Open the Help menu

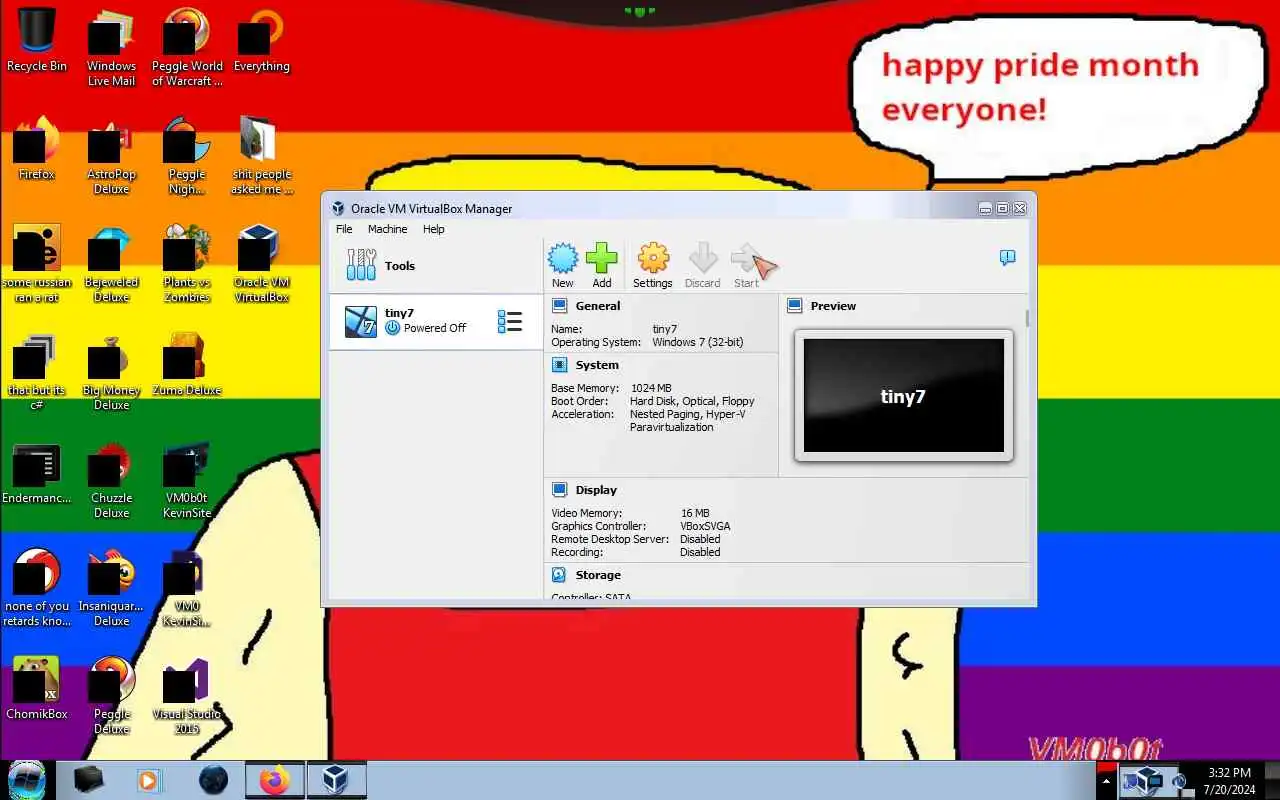tap(433, 229)
